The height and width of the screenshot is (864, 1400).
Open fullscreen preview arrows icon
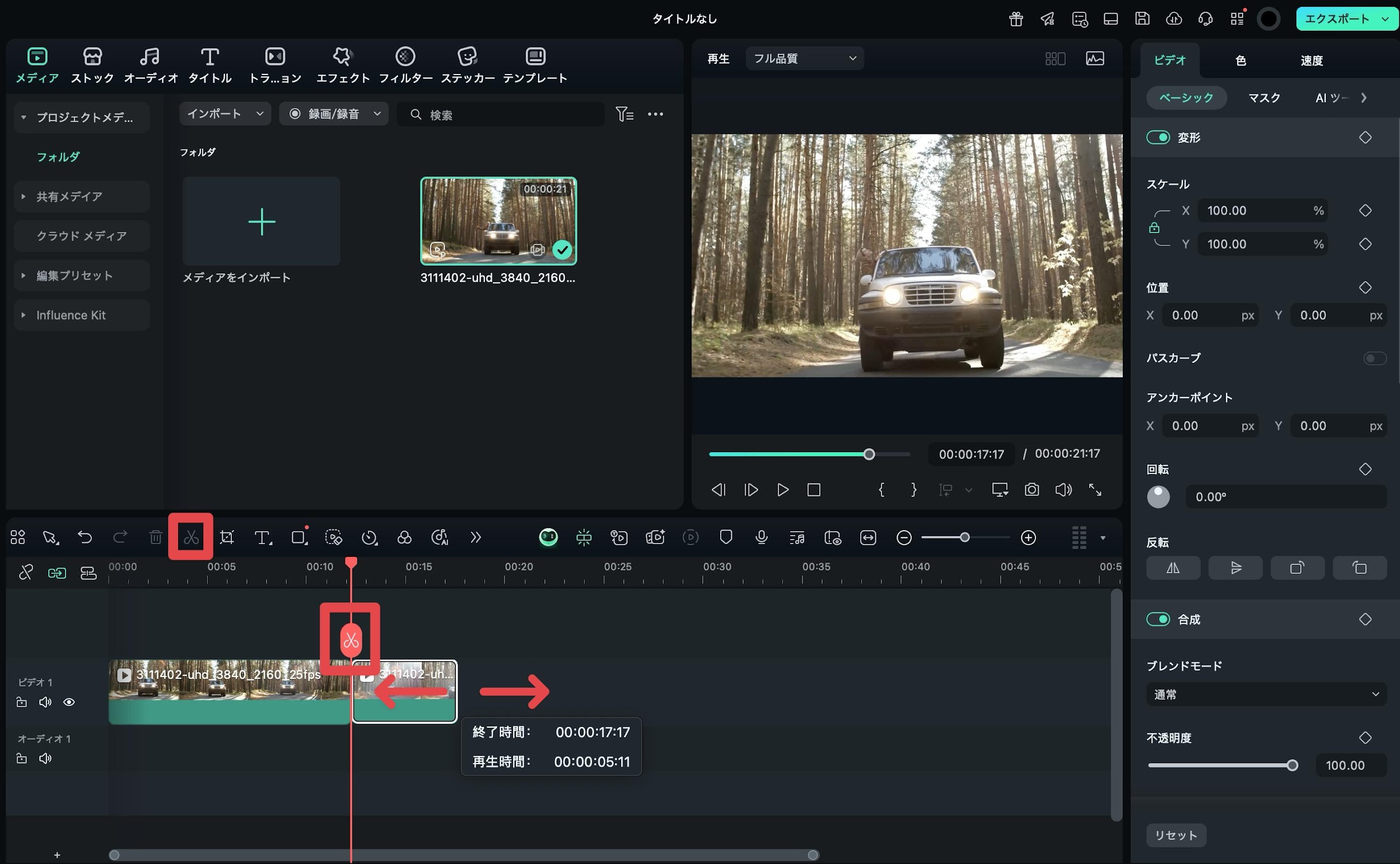click(1095, 490)
